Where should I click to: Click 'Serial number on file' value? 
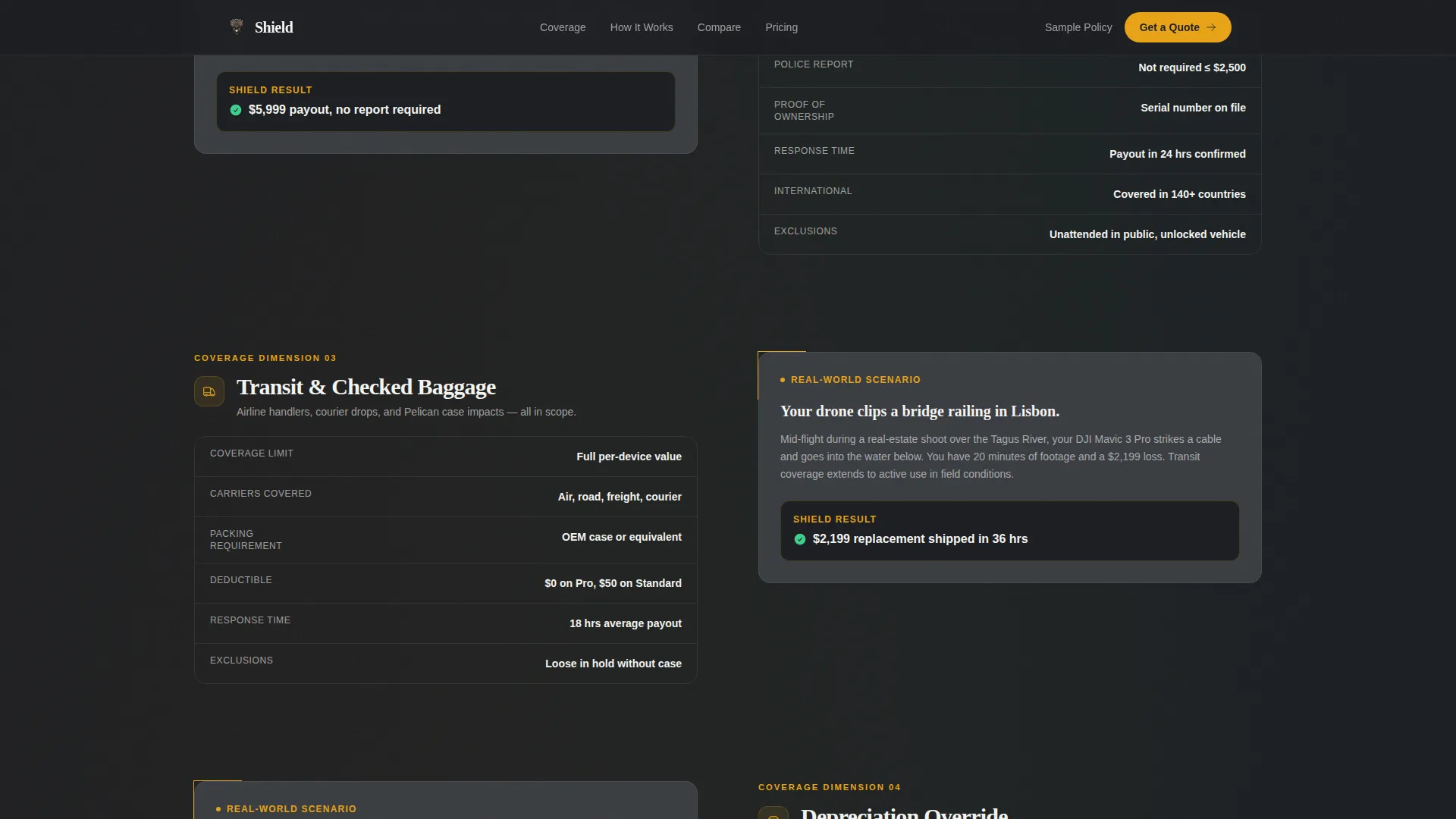1193,108
